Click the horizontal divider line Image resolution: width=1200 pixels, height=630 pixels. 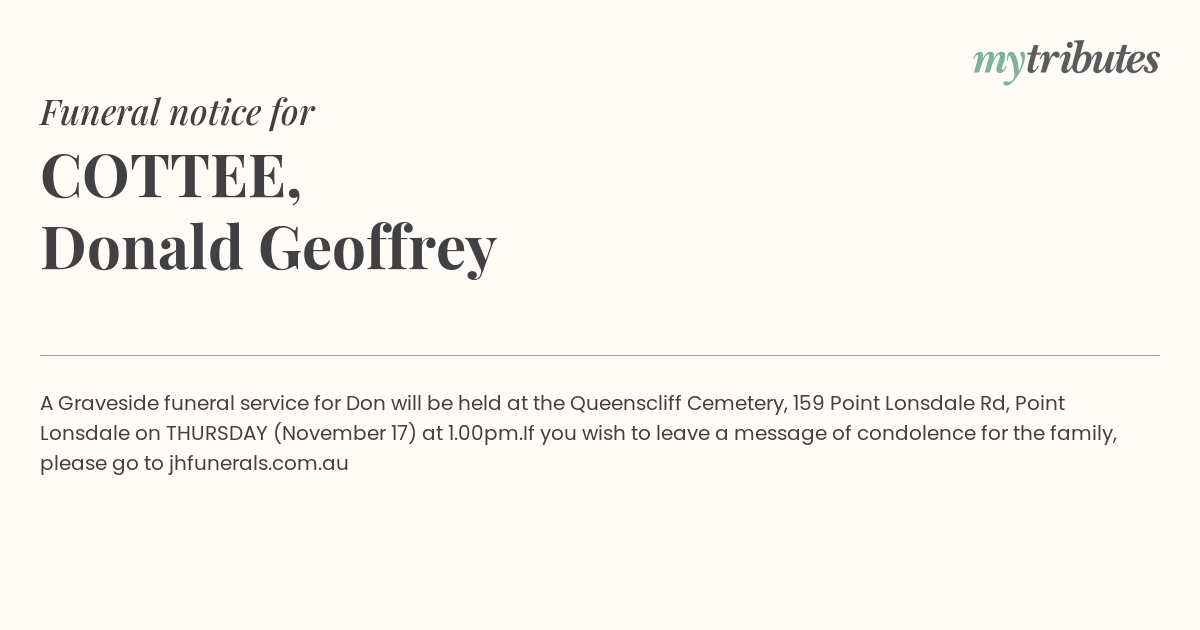point(600,355)
